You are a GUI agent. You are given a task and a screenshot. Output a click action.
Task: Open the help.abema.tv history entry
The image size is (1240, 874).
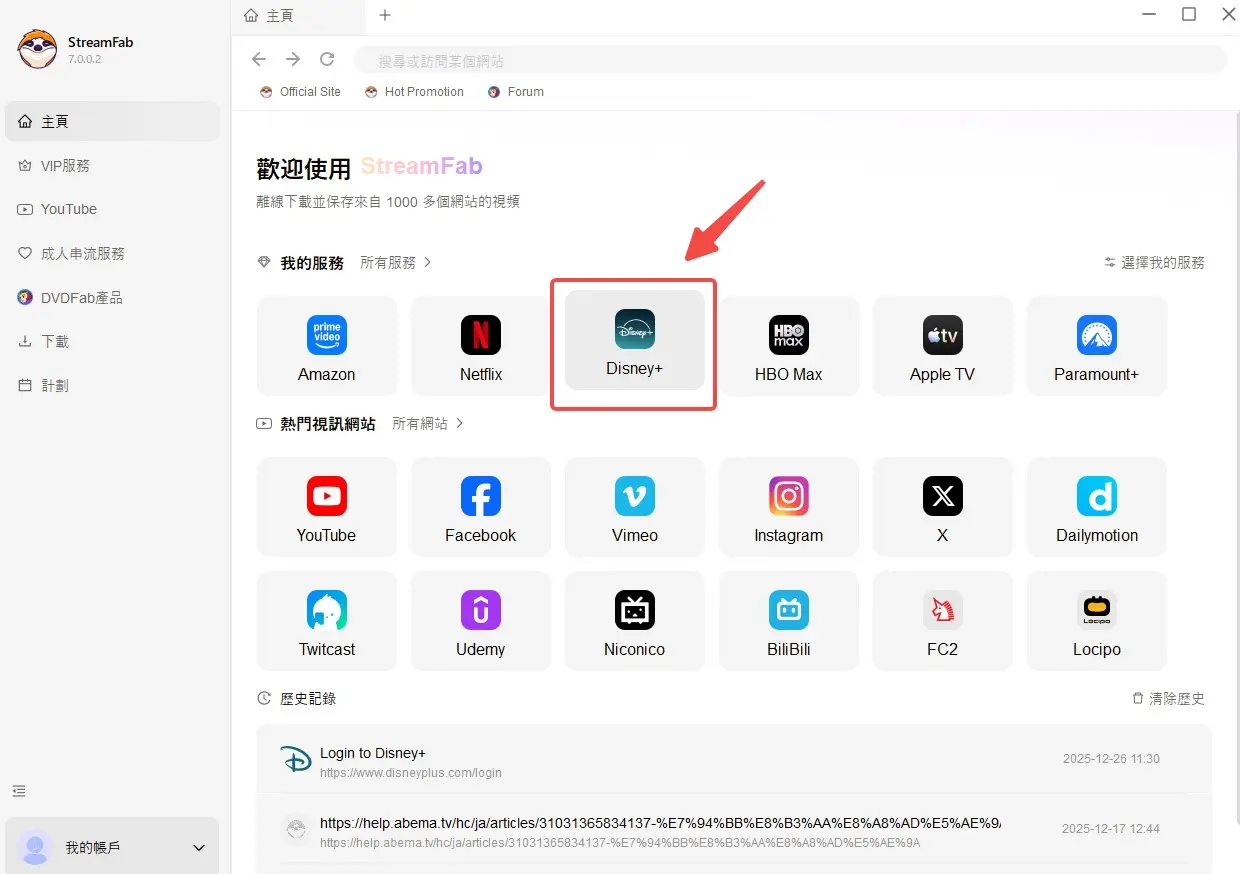[x=734, y=831]
